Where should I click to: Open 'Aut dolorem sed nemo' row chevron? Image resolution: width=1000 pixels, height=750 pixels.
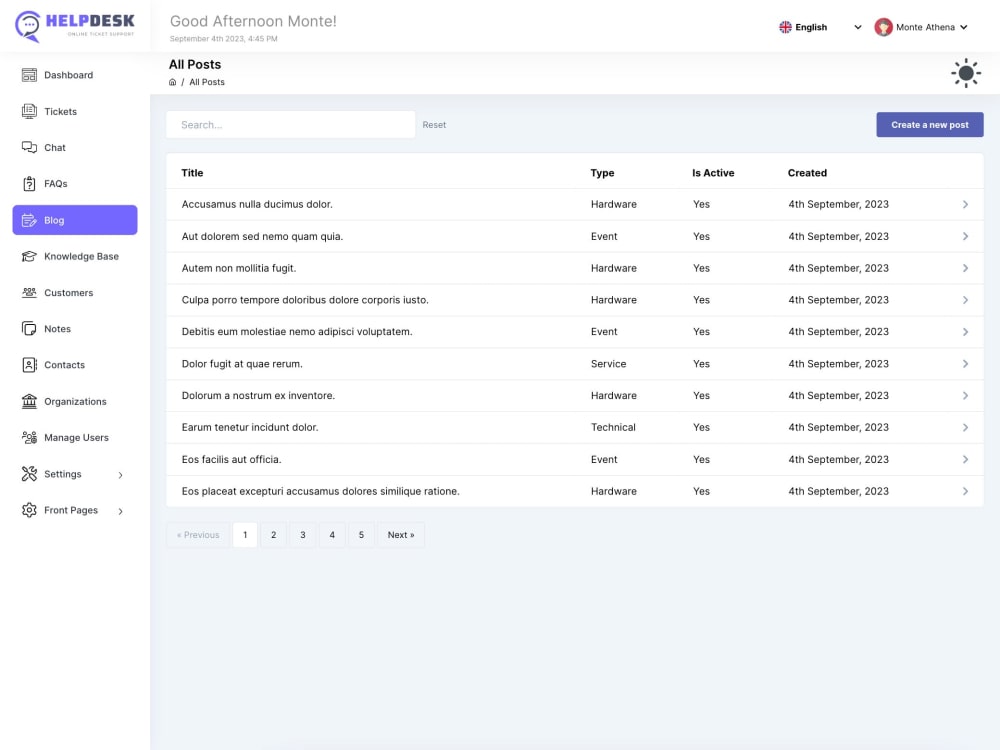coord(965,236)
